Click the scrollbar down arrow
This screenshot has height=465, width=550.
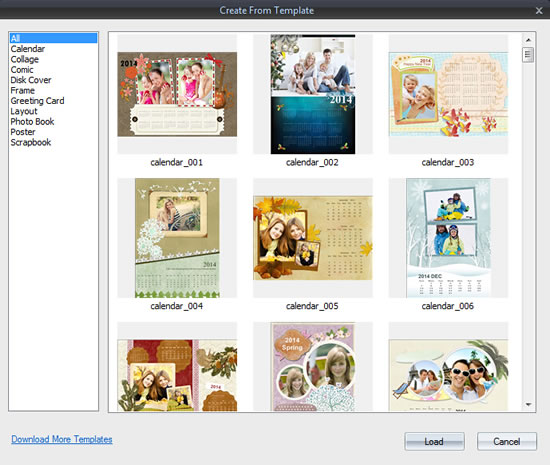pos(528,405)
